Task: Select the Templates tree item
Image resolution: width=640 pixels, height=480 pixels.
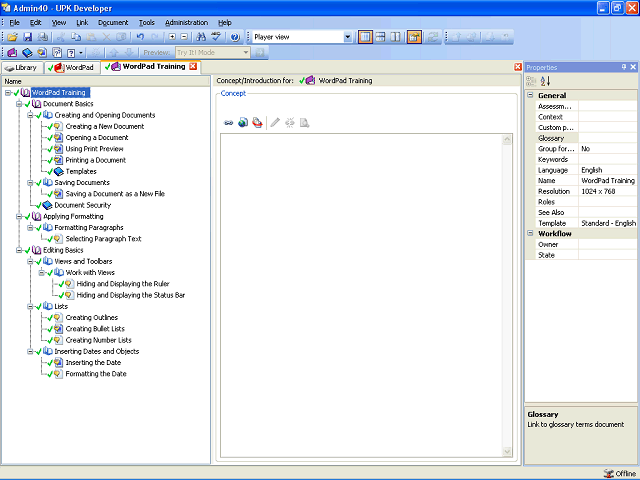Action: click(x=81, y=171)
